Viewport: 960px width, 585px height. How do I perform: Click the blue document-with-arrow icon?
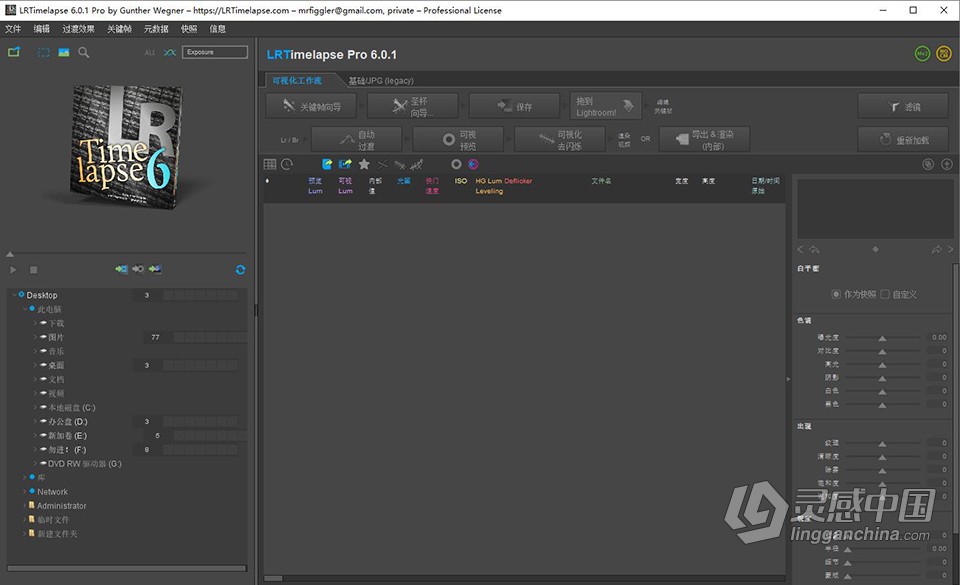tap(327, 164)
